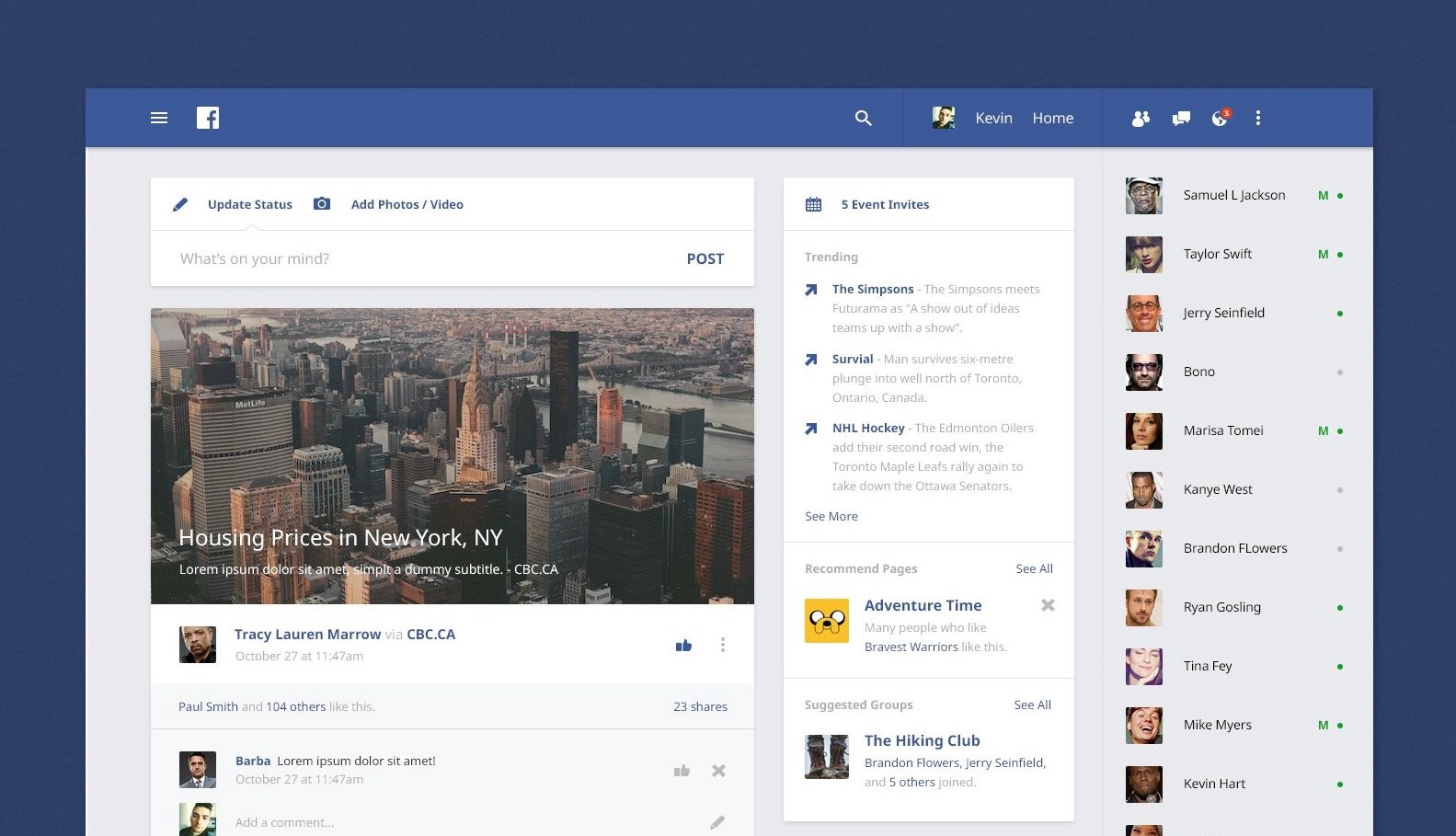Dismiss Adventure Time recommendation

(1048, 605)
